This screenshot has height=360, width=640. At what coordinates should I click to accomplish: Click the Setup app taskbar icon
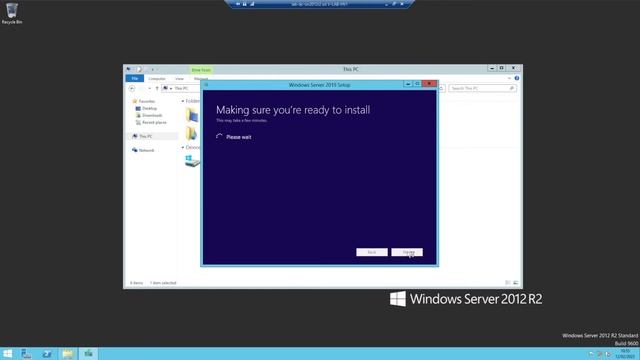[x=89, y=353]
